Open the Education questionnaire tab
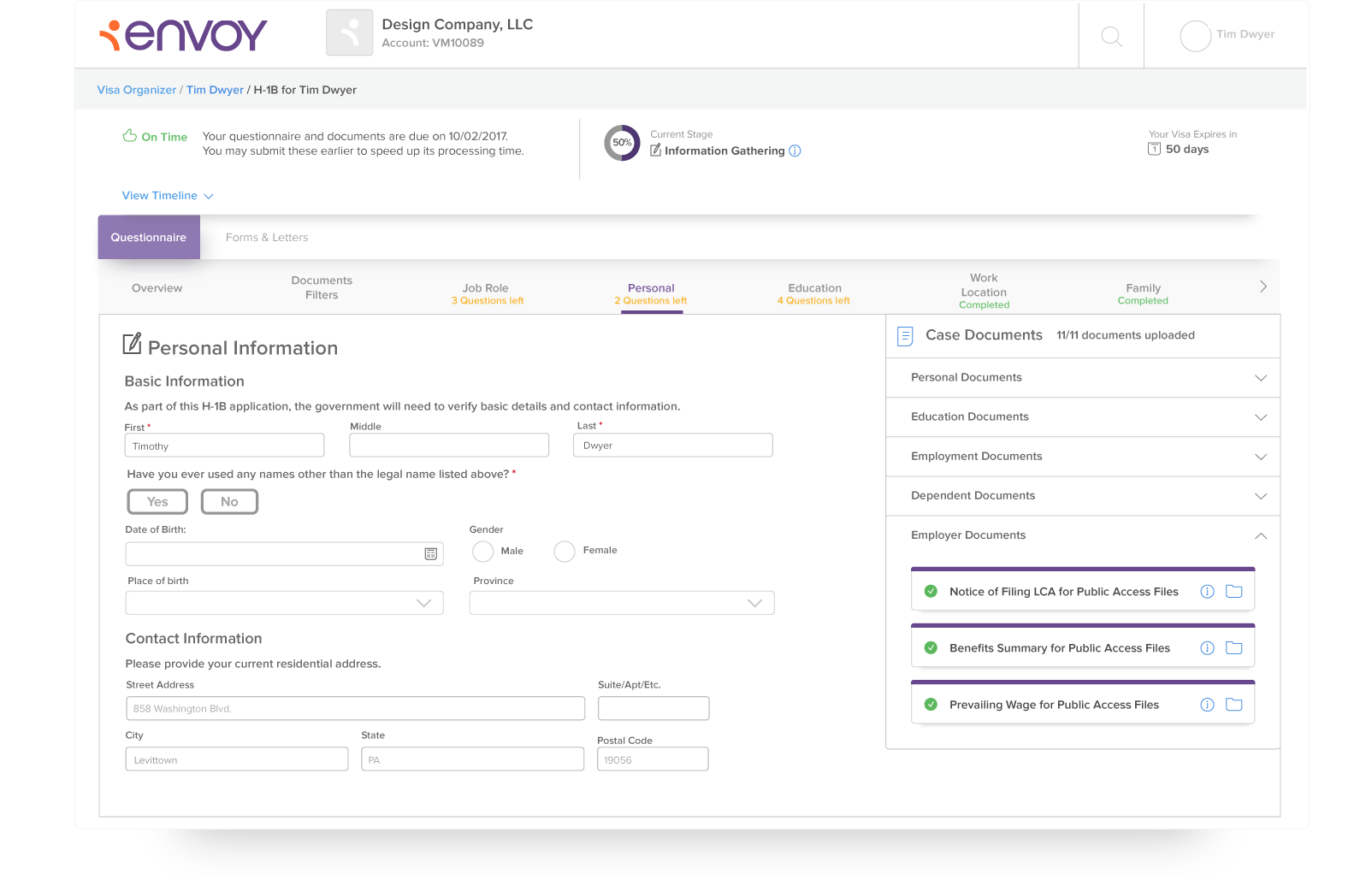Image resolution: width=1372 pixels, height=874 pixels. (x=814, y=293)
